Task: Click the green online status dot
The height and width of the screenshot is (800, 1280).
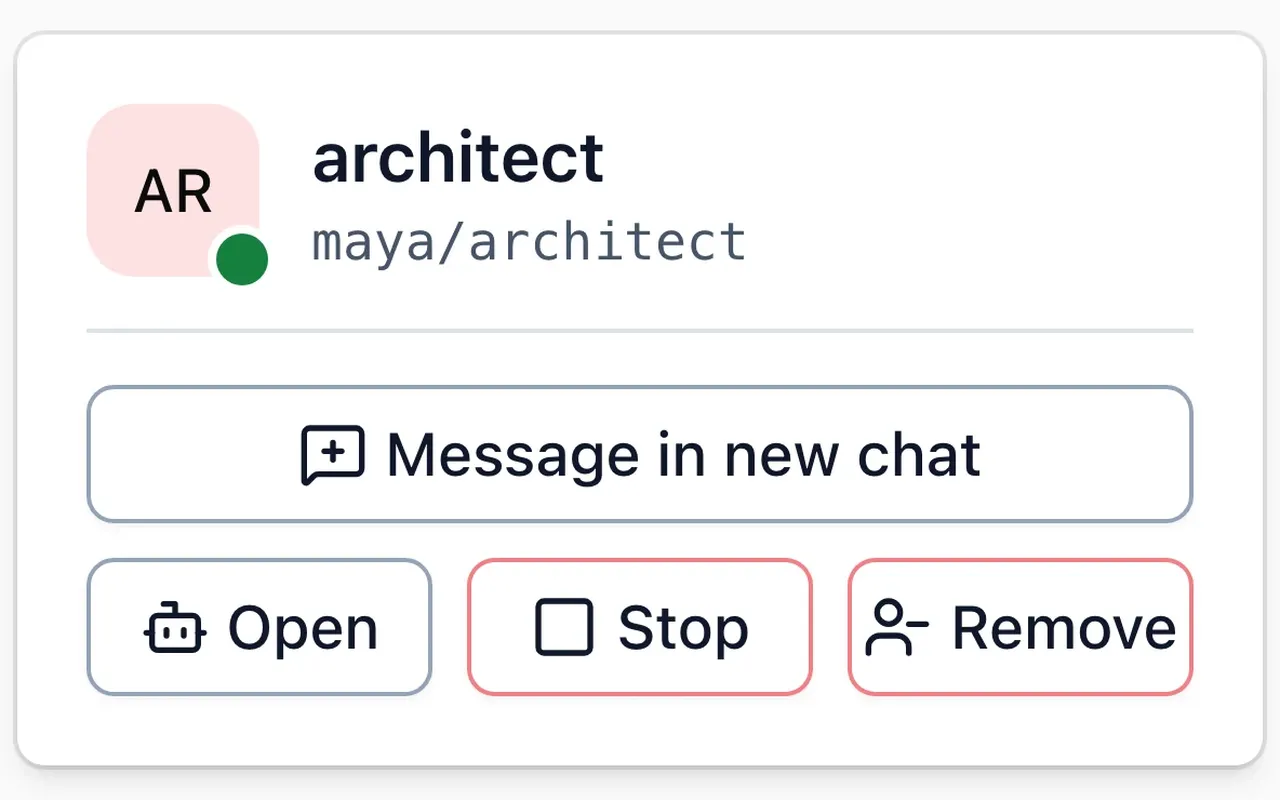Action: tap(242, 260)
